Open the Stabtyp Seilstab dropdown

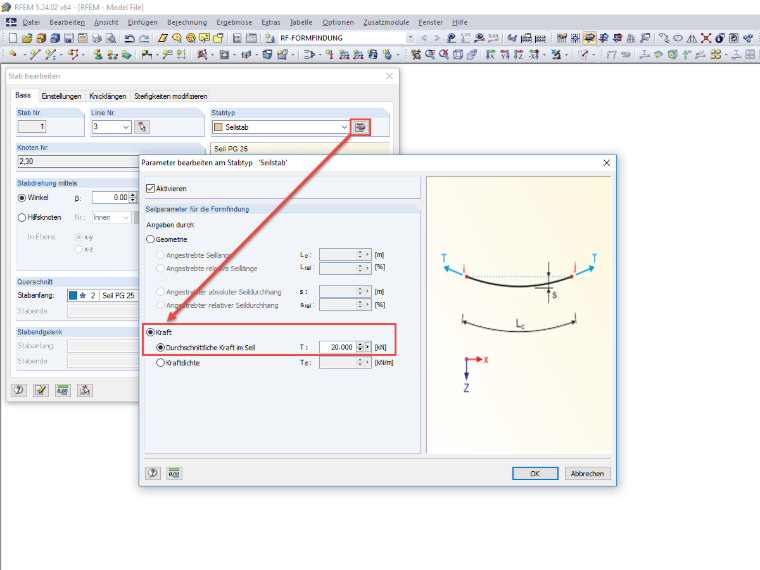point(344,127)
